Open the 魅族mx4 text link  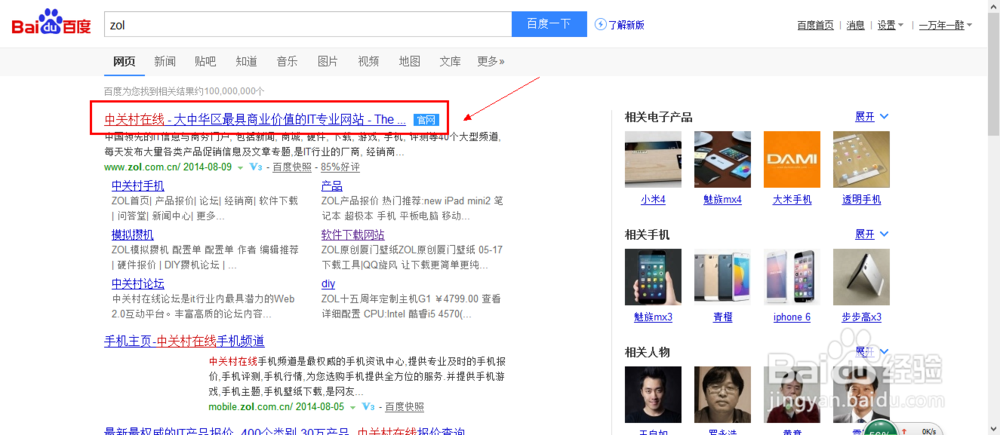pyautogui.click(x=723, y=200)
